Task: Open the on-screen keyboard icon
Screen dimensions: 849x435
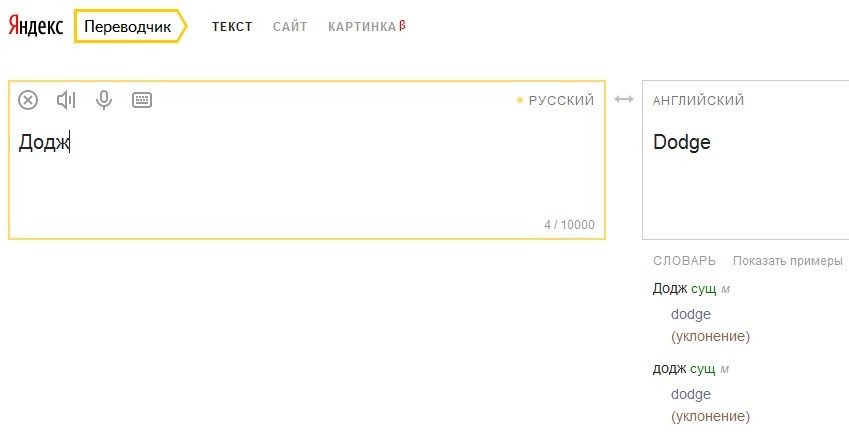Action: point(142,100)
